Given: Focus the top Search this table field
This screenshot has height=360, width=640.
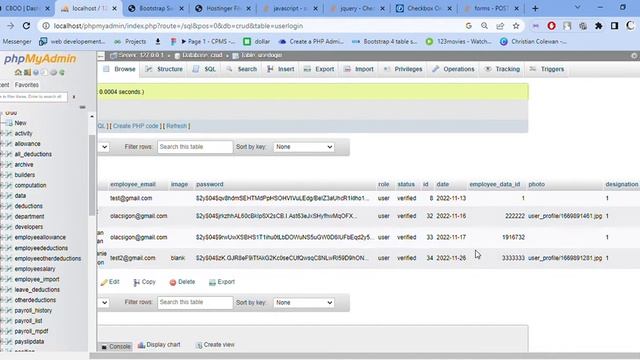Looking at the screenshot, I should (x=195, y=147).
